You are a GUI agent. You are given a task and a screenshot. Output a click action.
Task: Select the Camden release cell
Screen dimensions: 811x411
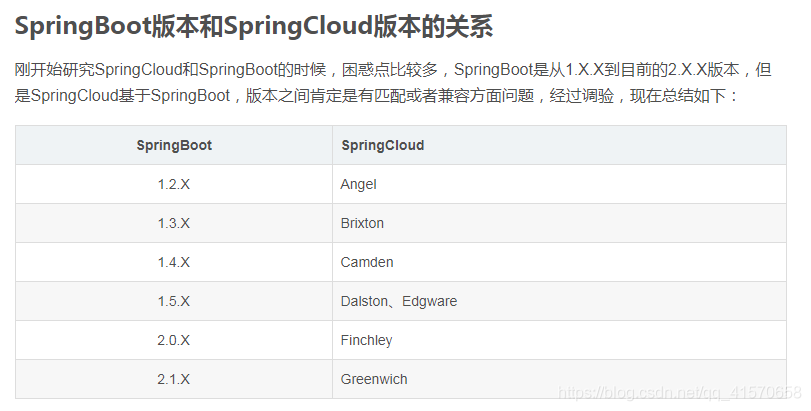367,262
